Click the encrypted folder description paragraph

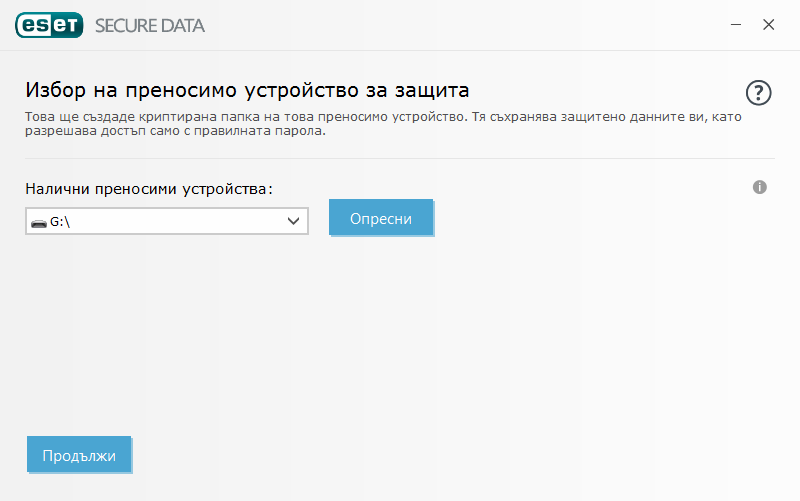click(383, 123)
